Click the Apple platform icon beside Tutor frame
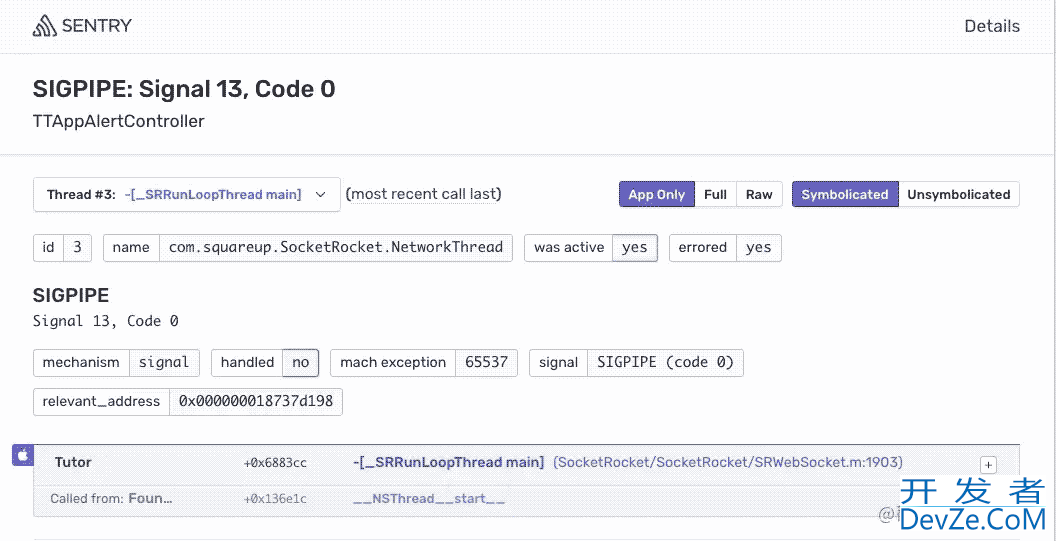This screenshot has width=1056, height=541. pos(23,455)
